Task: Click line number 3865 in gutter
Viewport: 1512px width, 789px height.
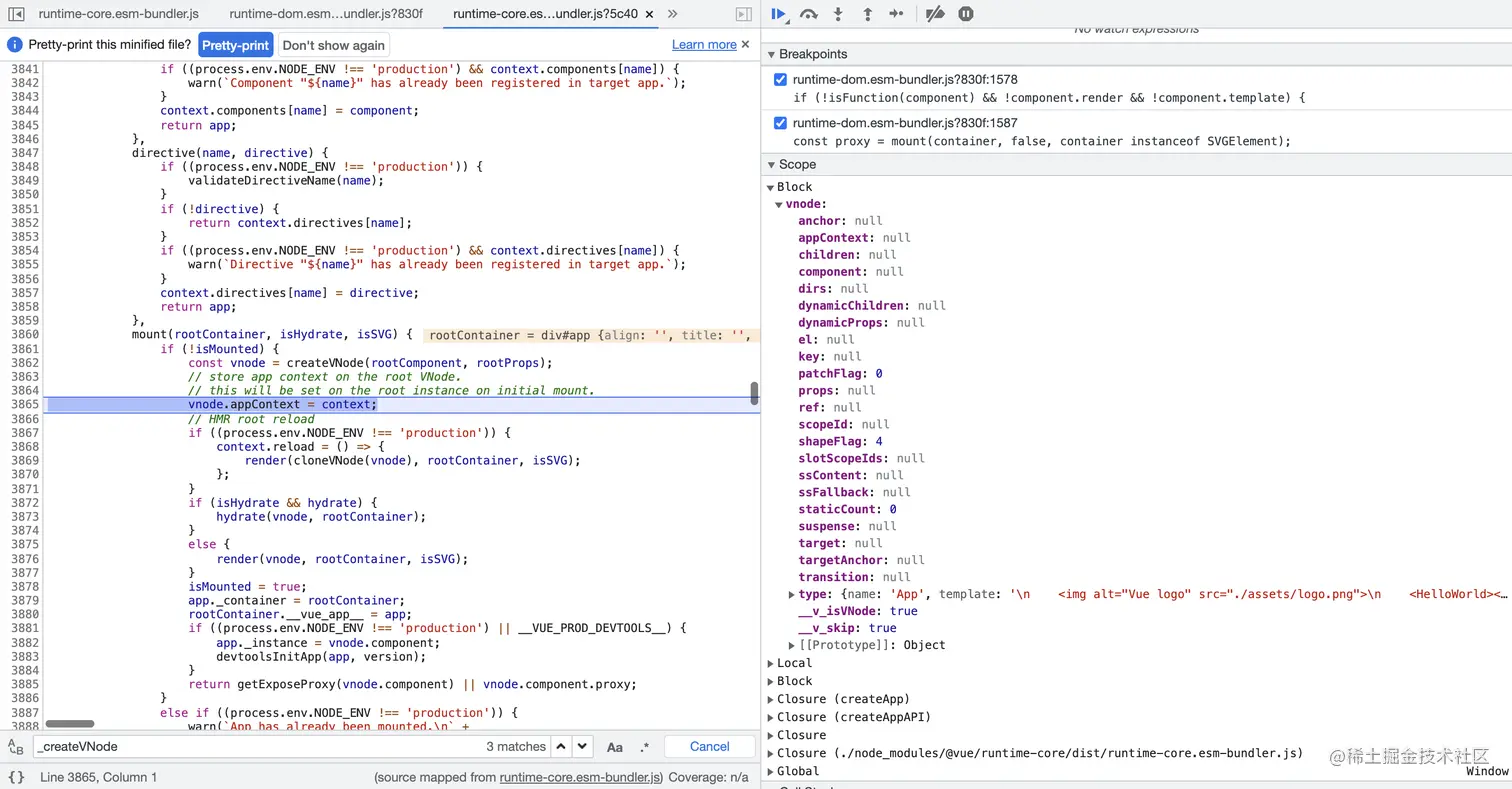Action: [24, 405]
